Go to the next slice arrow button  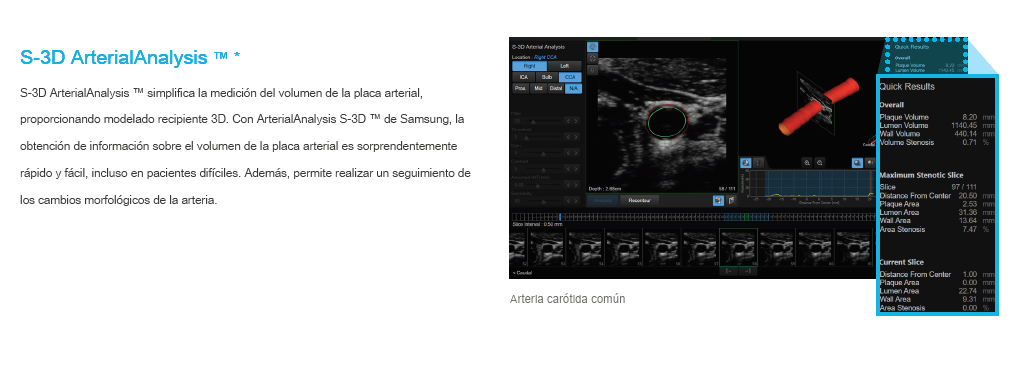pos(748,271)
